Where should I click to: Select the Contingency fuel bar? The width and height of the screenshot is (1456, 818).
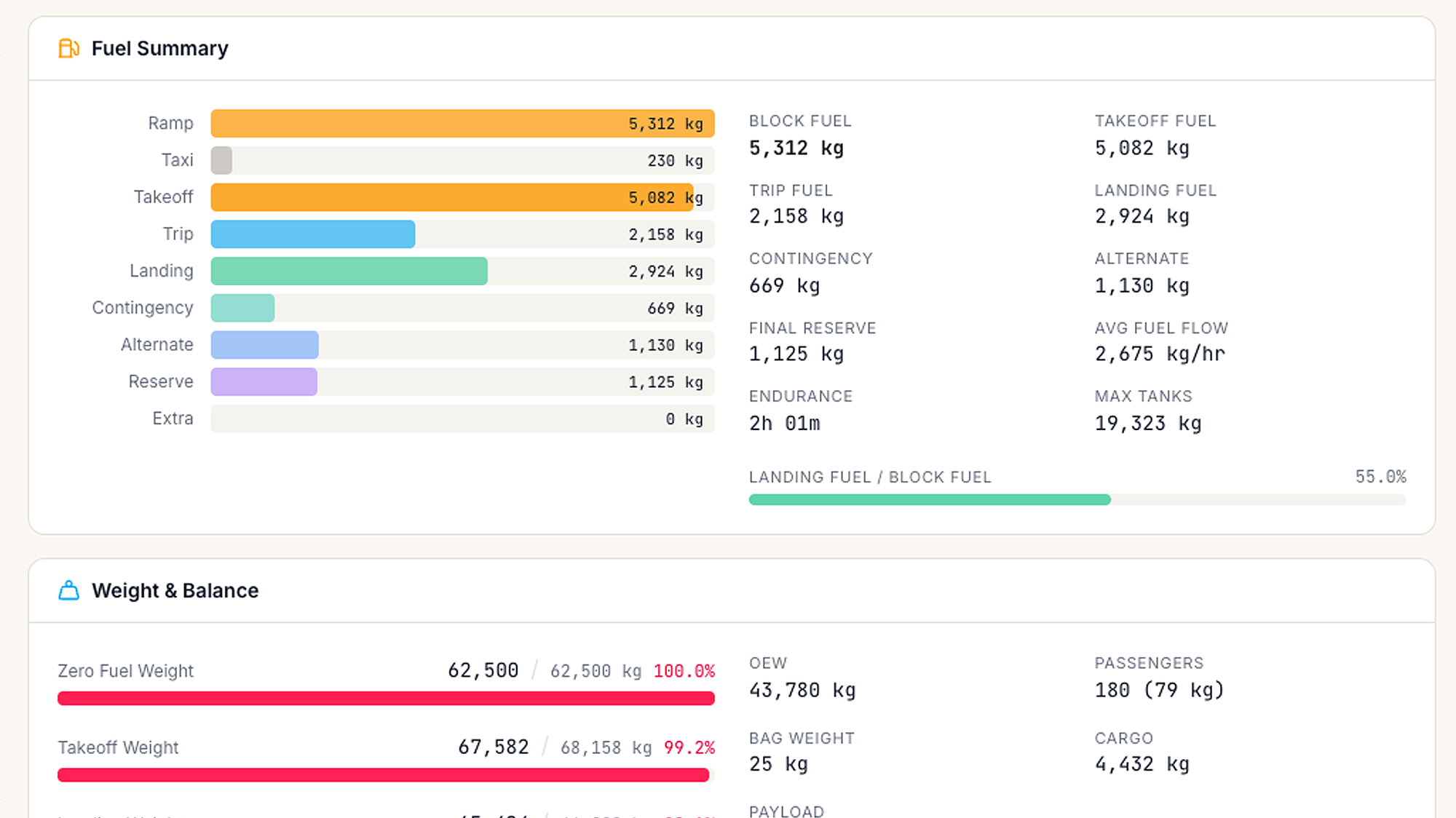[x=243, y=308]
